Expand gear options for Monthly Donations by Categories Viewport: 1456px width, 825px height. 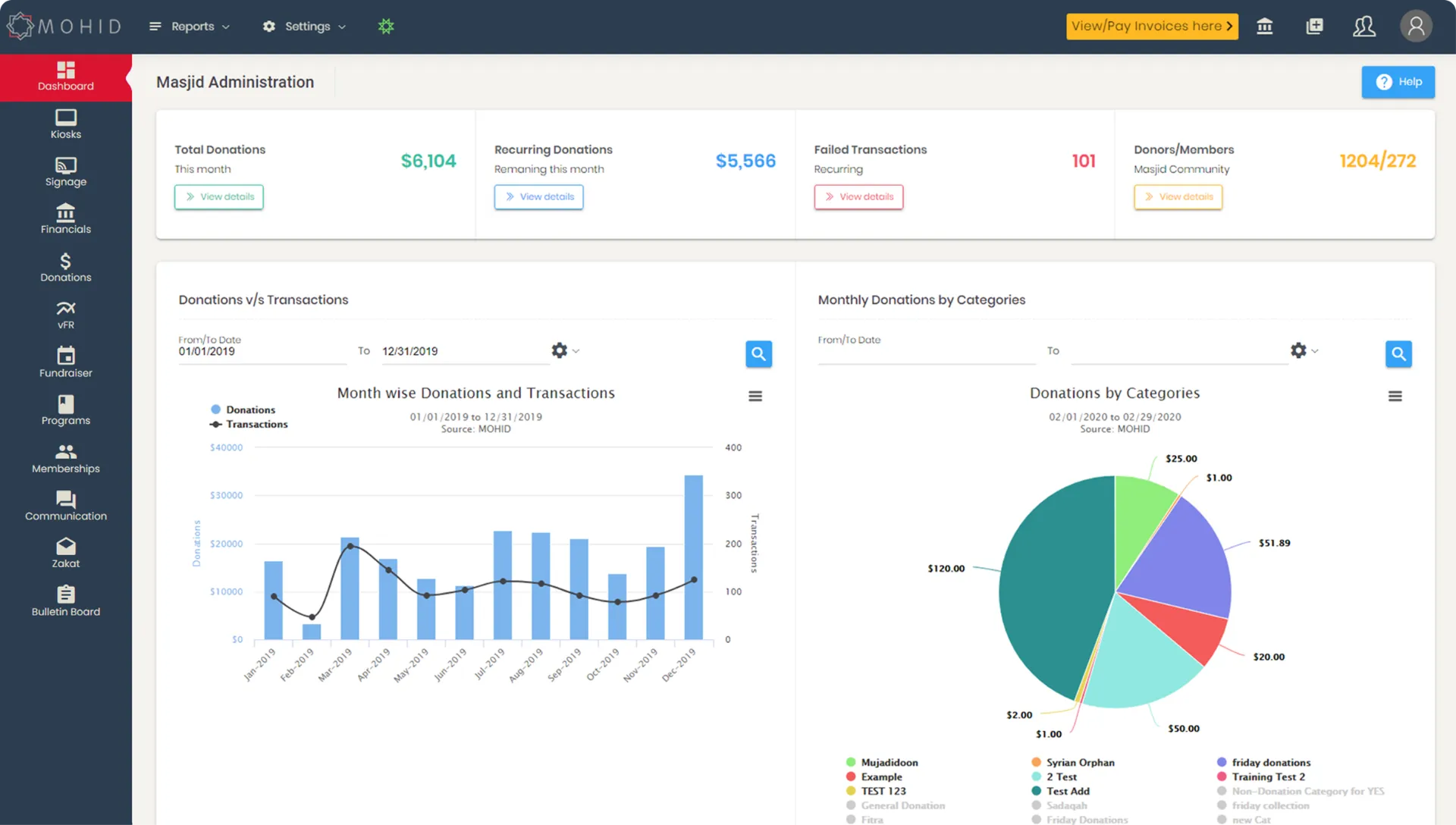click(1304, 350)
